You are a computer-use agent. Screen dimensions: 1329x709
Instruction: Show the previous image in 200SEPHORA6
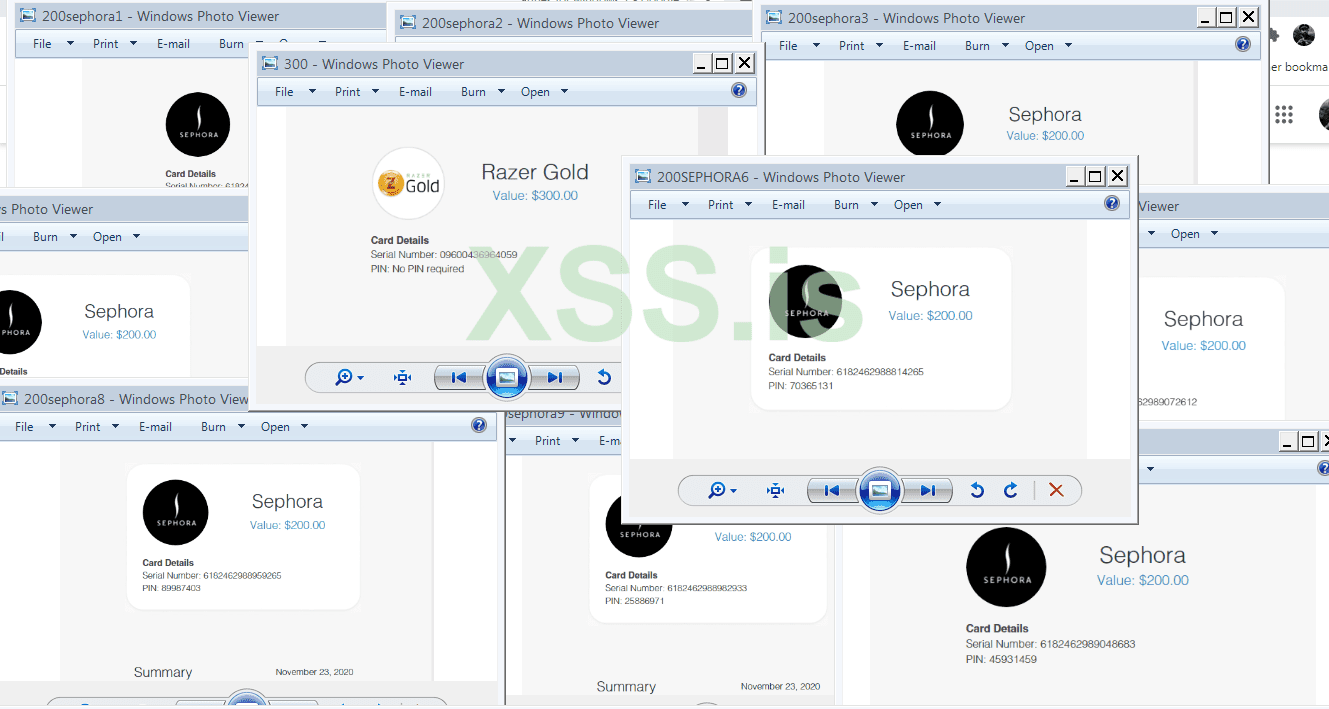click(x=832, y=490)
